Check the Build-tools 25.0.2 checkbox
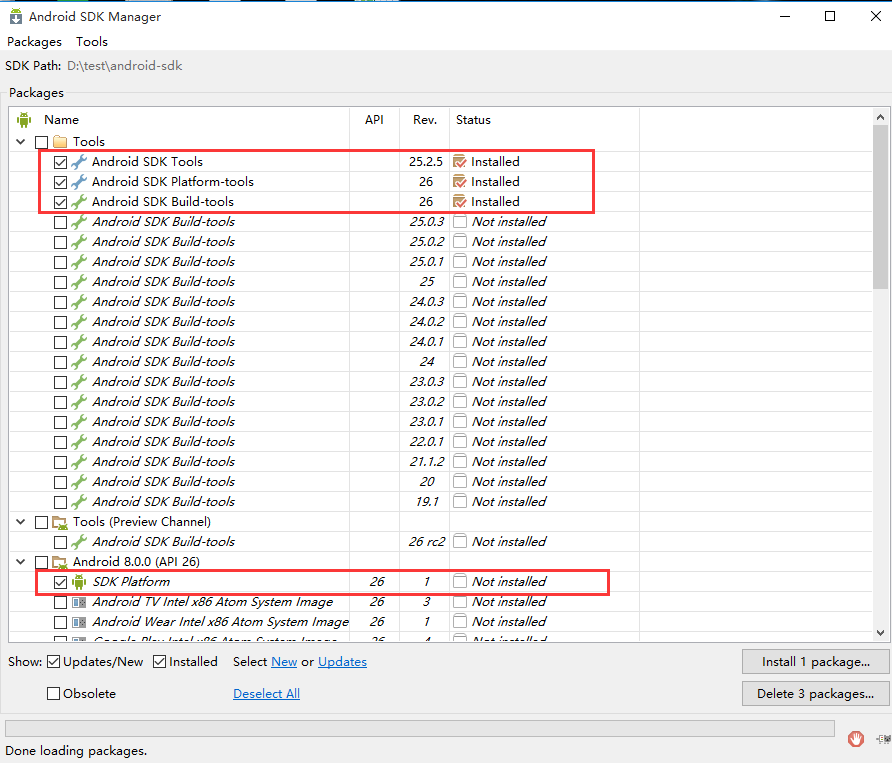The image size is (892, 763). pos(60,242)
